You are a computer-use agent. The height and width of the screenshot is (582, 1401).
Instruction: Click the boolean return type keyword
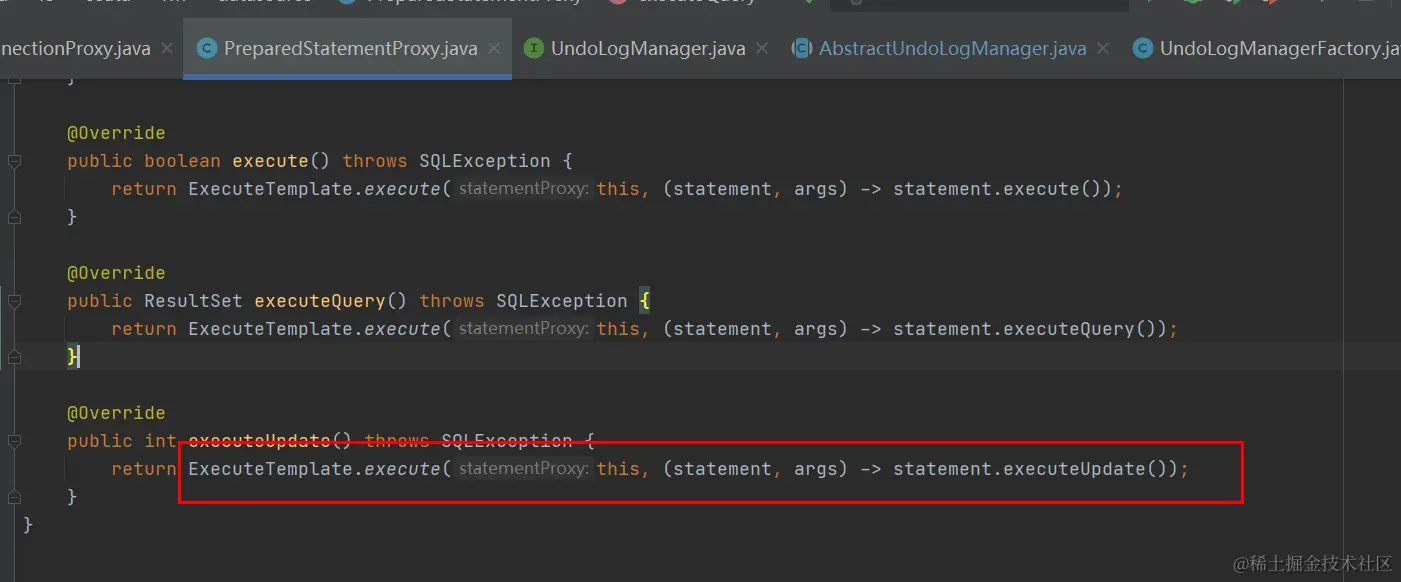(182, 161)
